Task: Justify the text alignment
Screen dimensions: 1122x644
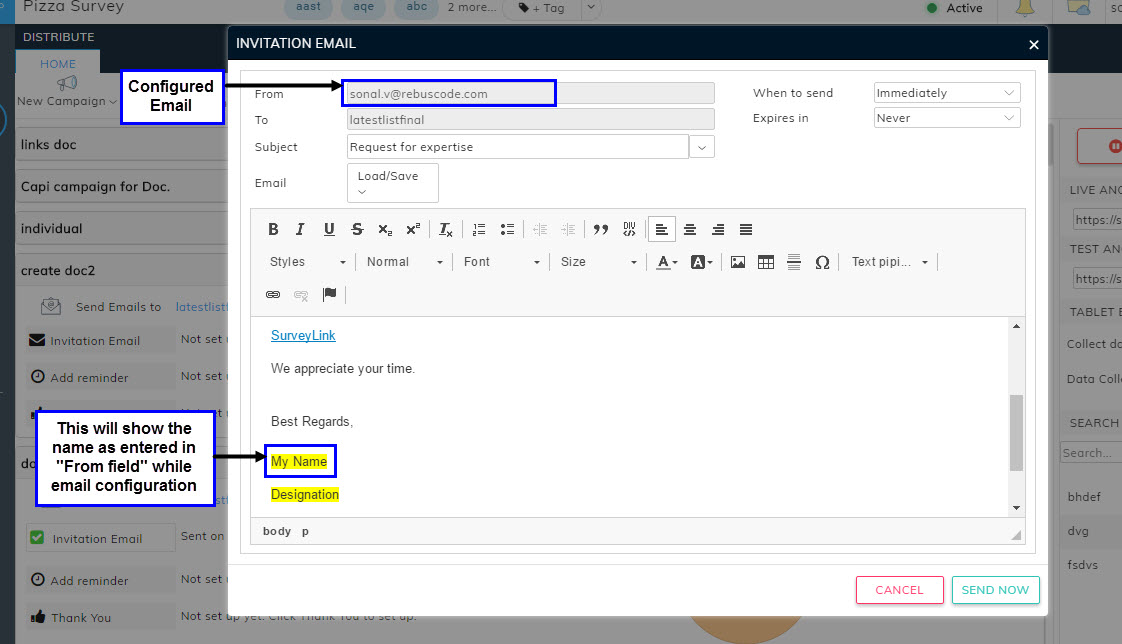Action: click(x=746, y=229)
